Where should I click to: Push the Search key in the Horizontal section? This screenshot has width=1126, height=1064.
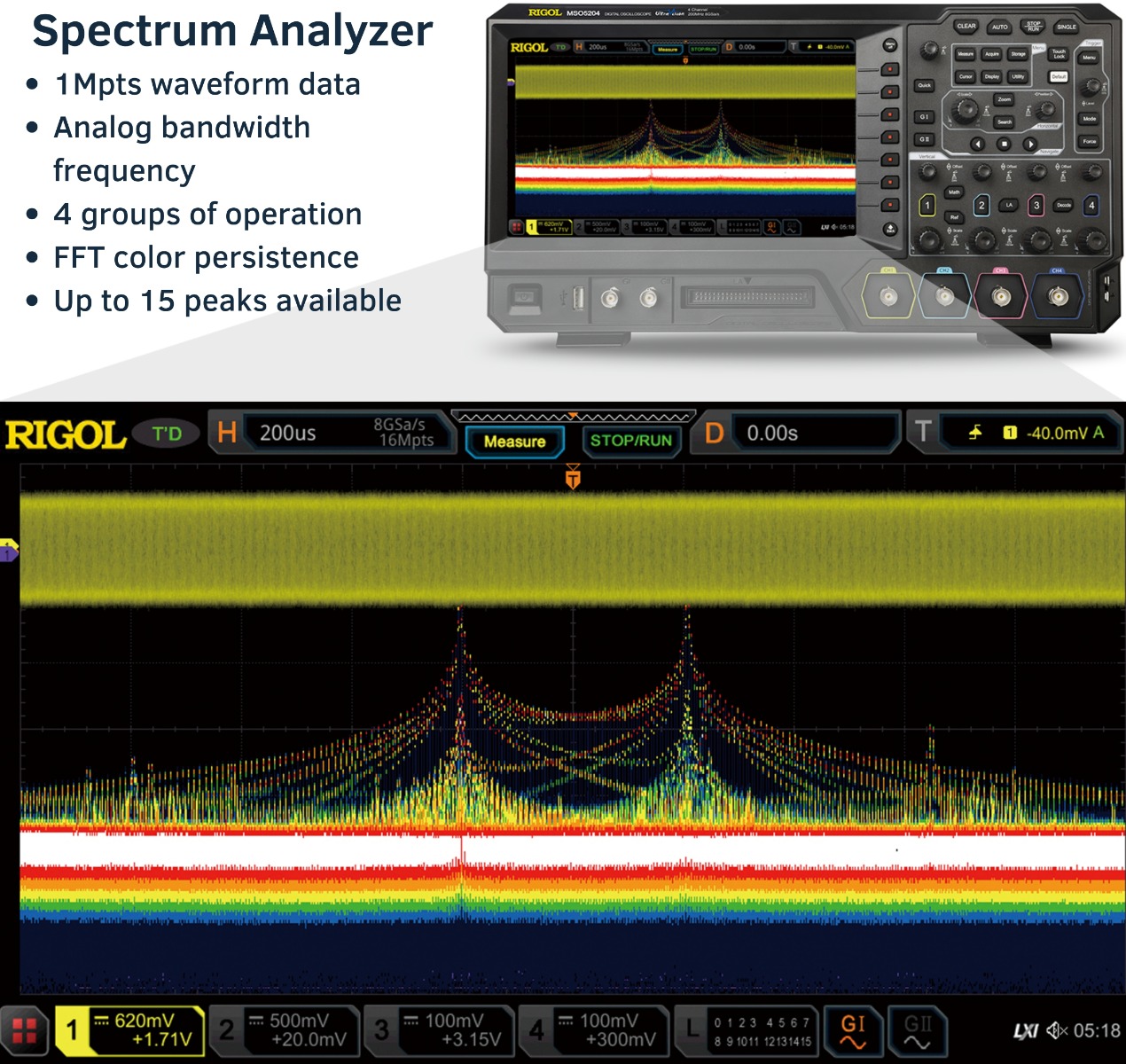tap(1004, 122)
